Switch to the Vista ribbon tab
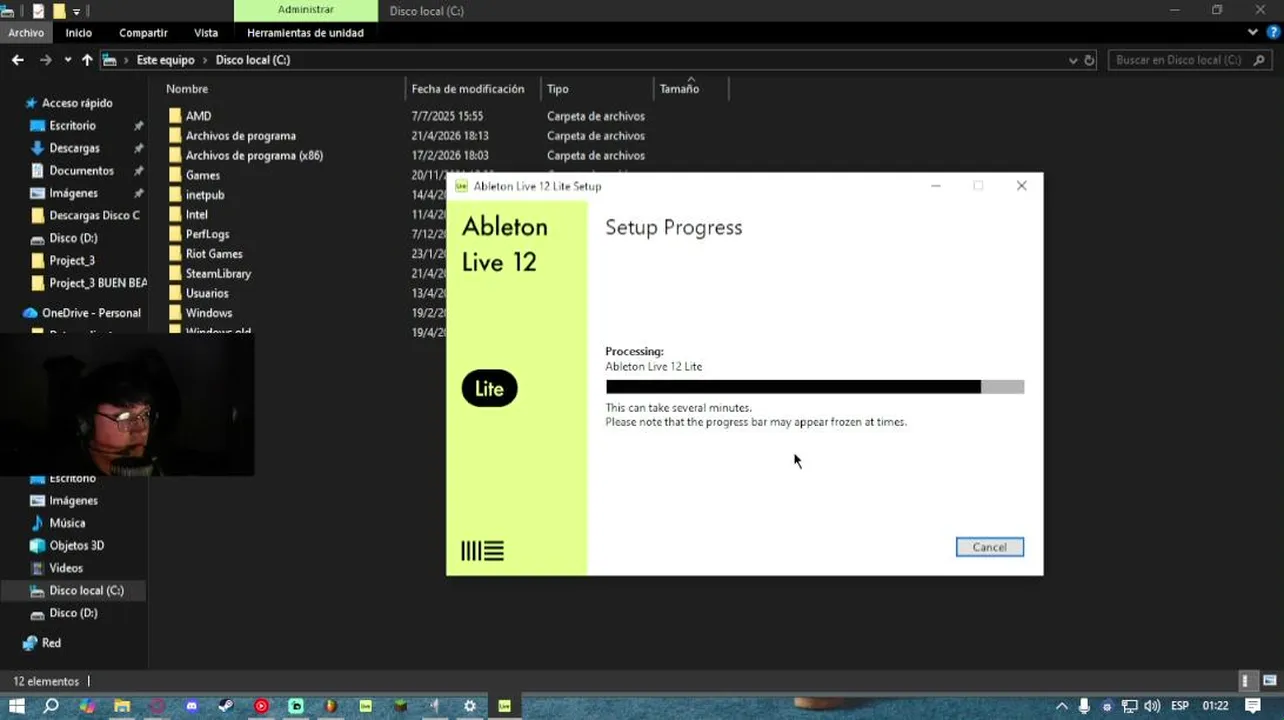Screen dimensions: 1284x720 tap(206, 33)
